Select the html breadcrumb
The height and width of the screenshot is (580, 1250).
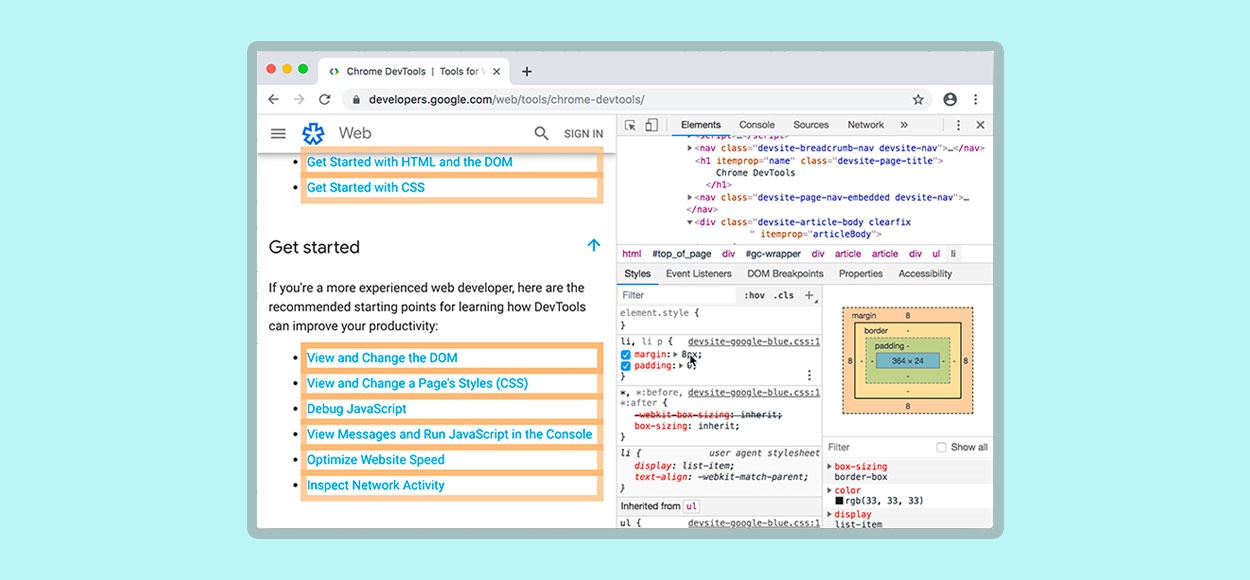coord(632,254)
